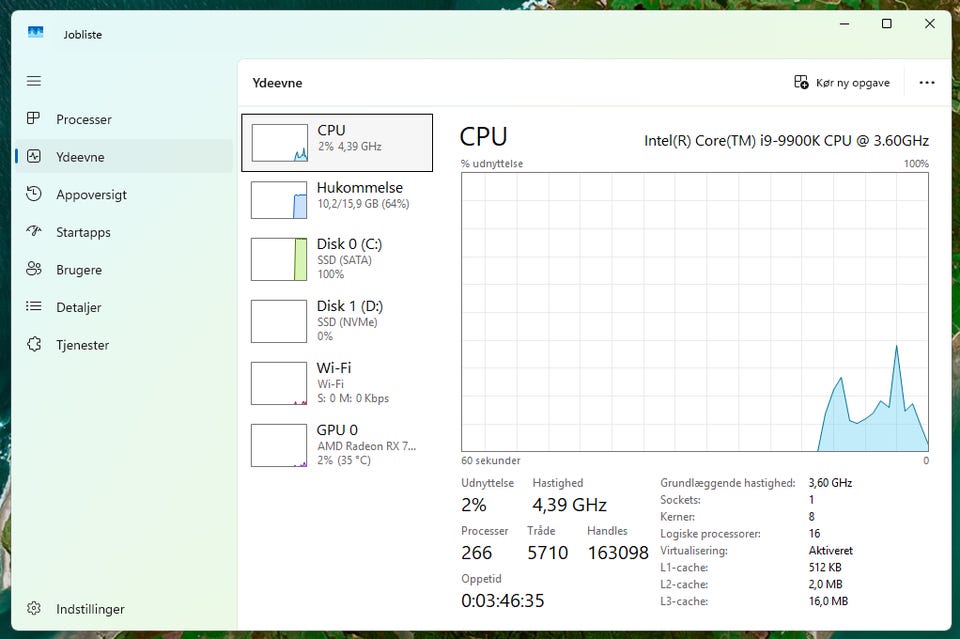Click the Kerner value 8
Image resolution: width=960 pixels, height=639 pixels.
click(812, 517)
